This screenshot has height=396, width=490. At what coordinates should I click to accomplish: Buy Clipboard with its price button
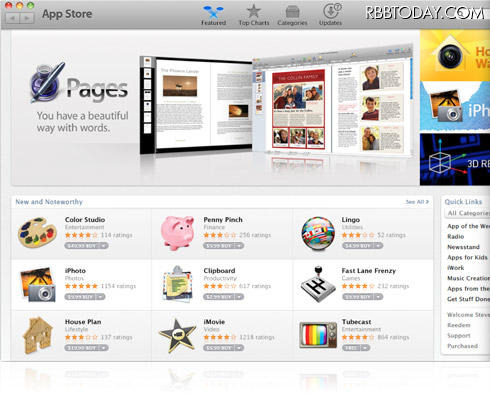pyautogui.click(x=218, y=297)
